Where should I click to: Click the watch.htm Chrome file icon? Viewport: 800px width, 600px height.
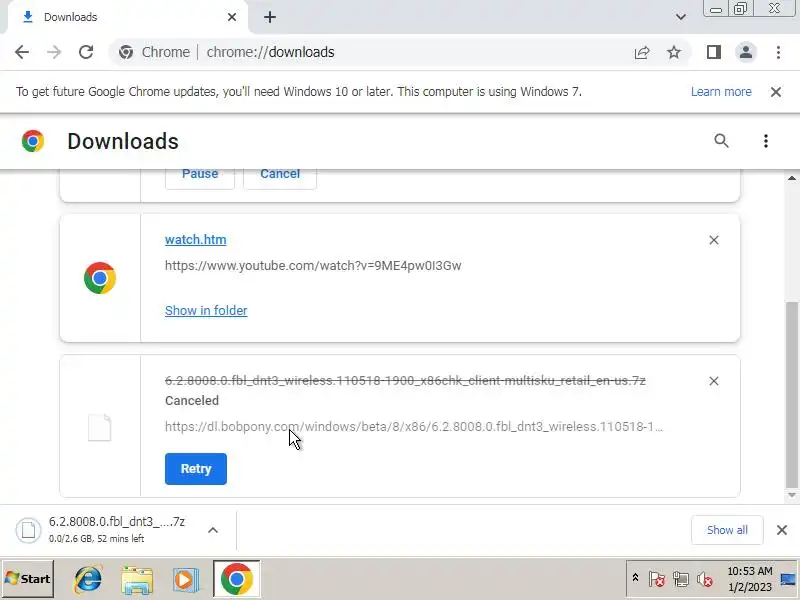(x=100, y=278)
